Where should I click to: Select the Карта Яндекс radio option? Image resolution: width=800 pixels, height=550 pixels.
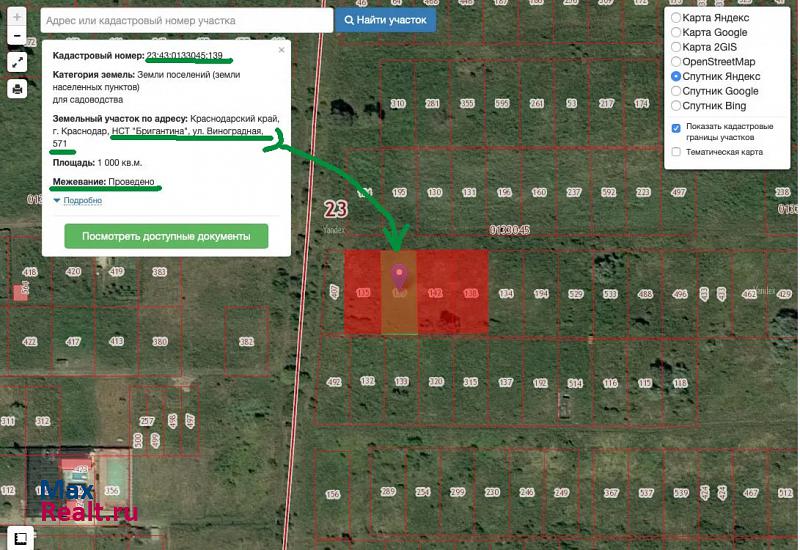tap(677, 18)
